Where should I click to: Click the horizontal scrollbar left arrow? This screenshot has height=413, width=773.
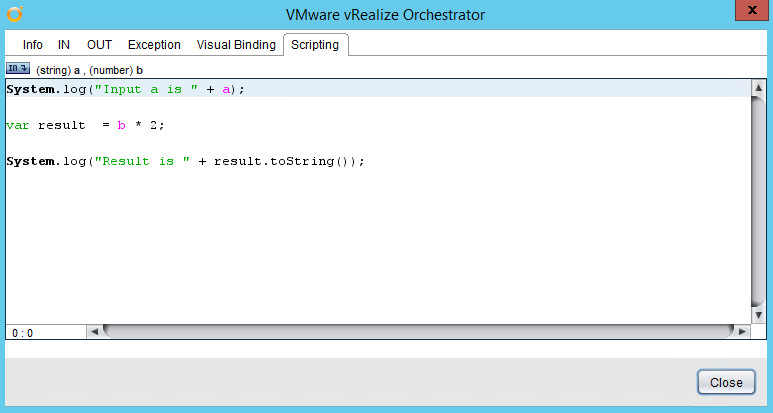94,332
